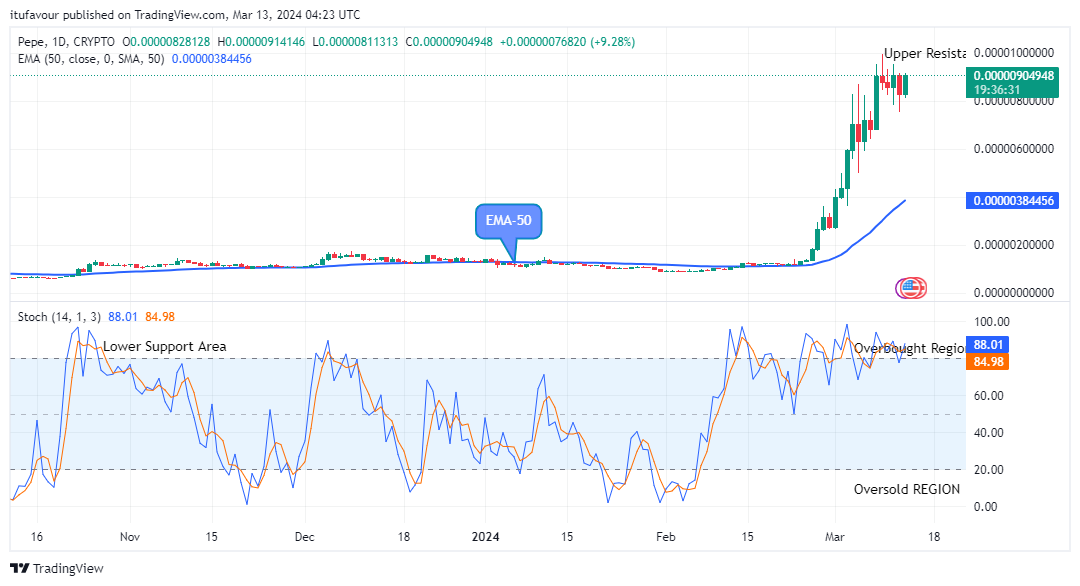This screenshot has width=1080, height=586.
Task: Click the Stoch (14, 1, 3) indicator legend
Action: [x=59, y=317]
